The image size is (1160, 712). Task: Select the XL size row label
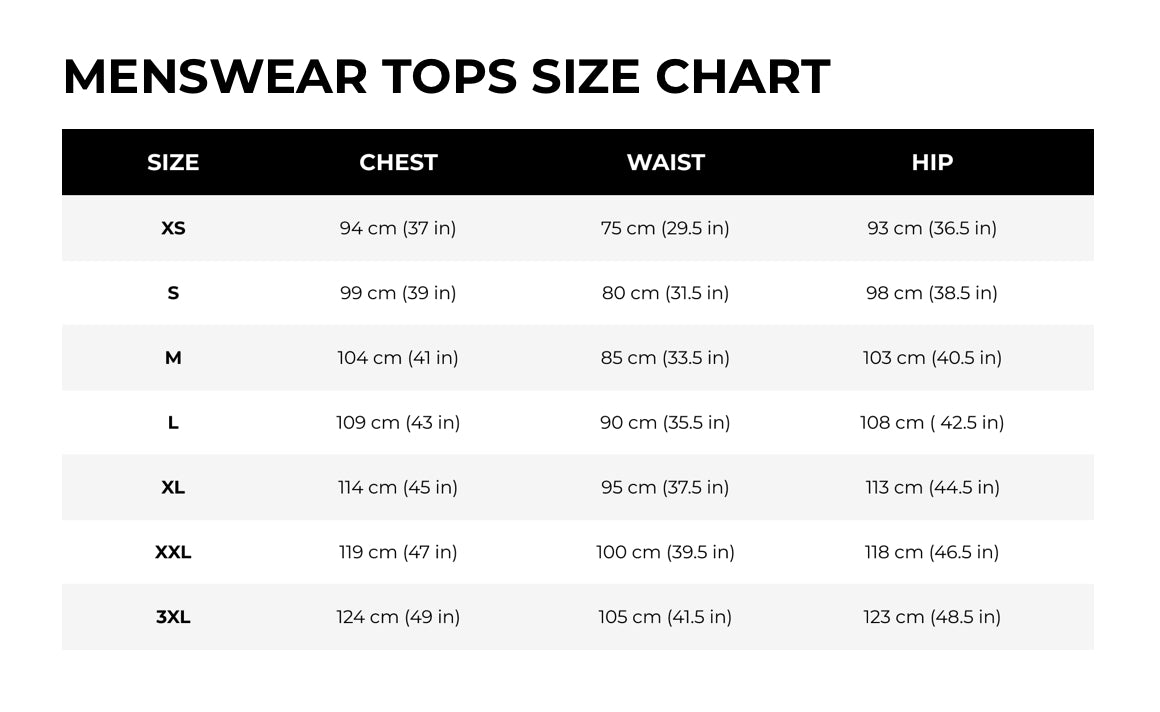[173, 487]
